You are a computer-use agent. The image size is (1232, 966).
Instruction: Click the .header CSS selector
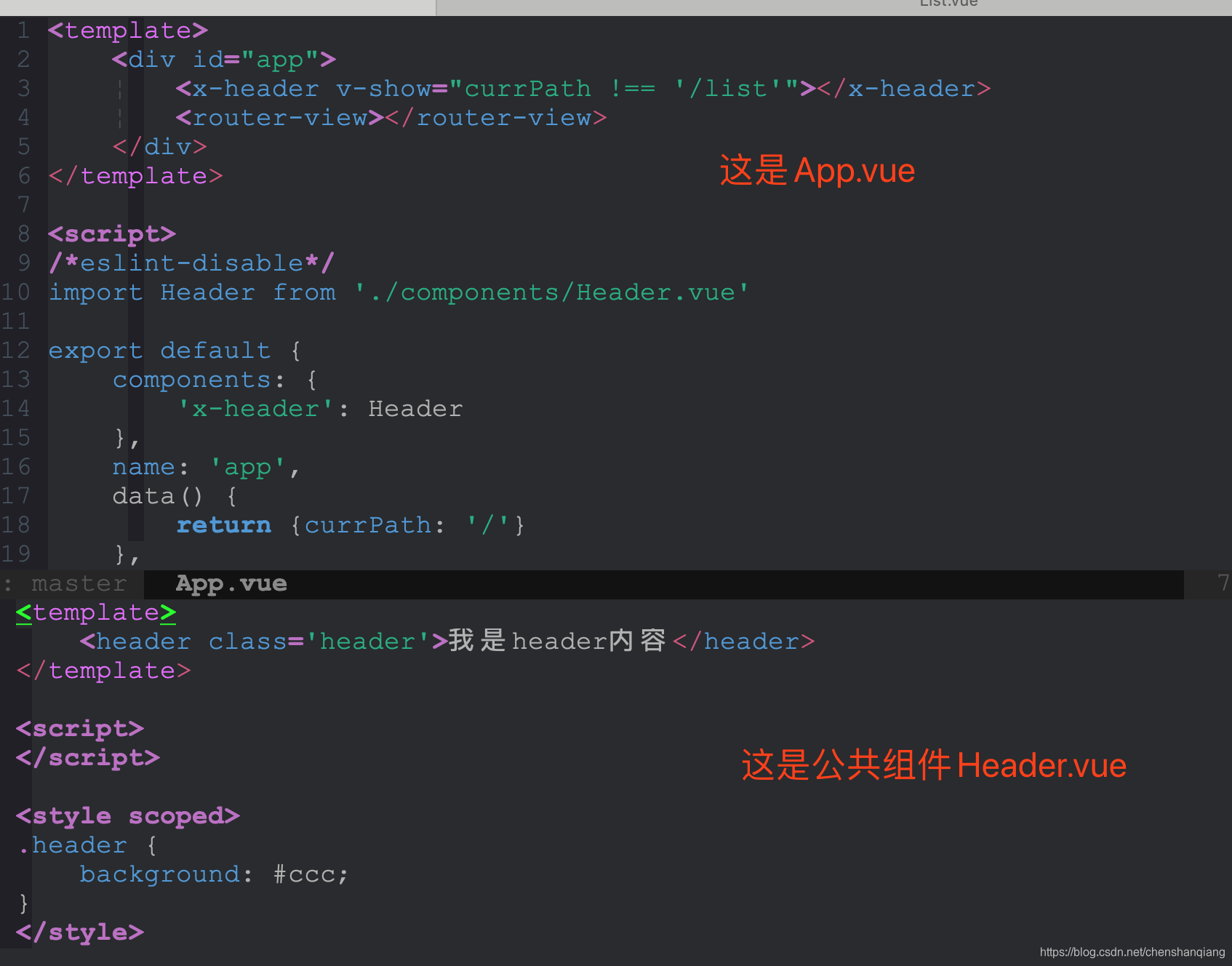(72, 845)
